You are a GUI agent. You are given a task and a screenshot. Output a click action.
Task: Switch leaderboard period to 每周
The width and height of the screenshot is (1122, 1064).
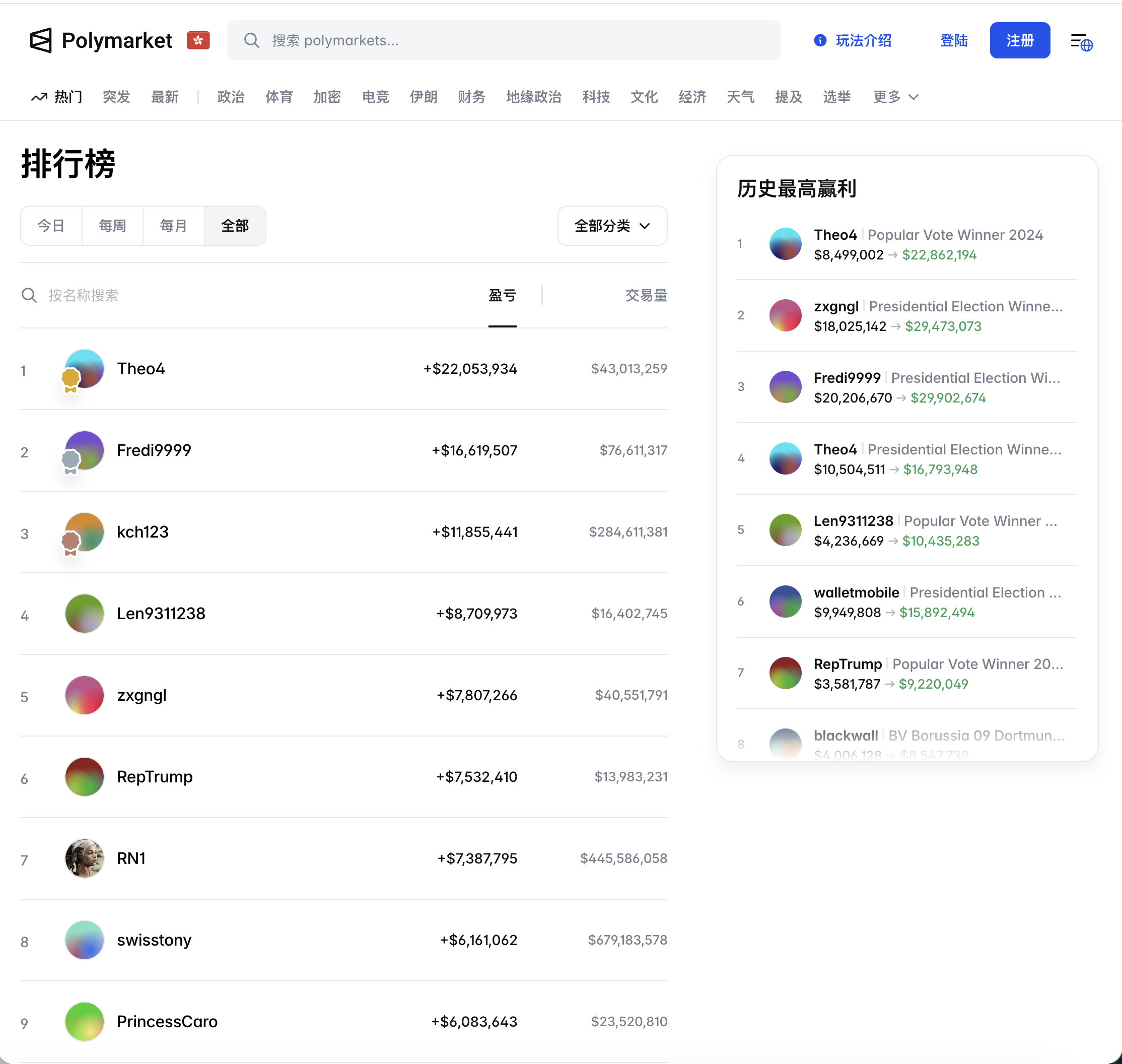point(112,226)
